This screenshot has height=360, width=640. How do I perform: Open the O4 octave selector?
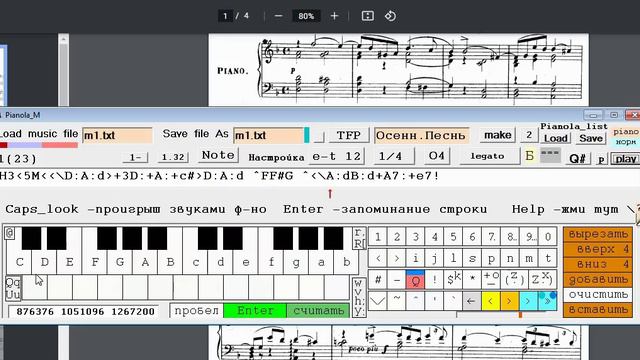[436, 156]
